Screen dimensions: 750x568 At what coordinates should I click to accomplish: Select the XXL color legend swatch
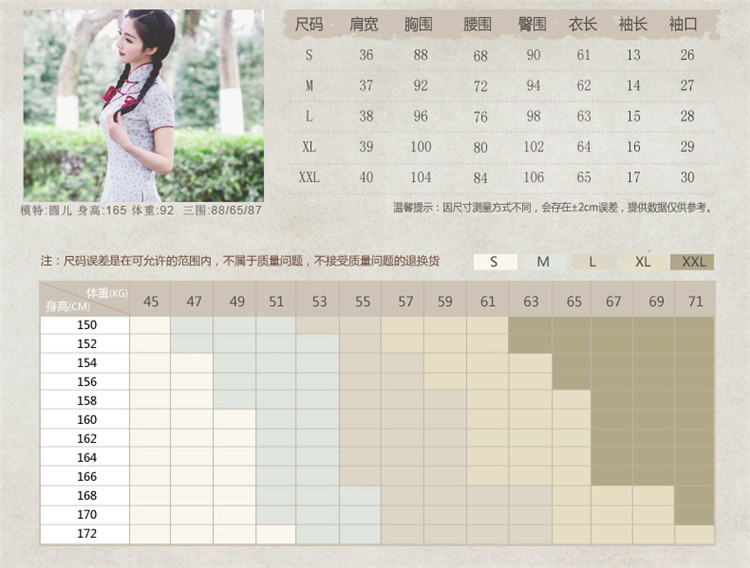693,262
